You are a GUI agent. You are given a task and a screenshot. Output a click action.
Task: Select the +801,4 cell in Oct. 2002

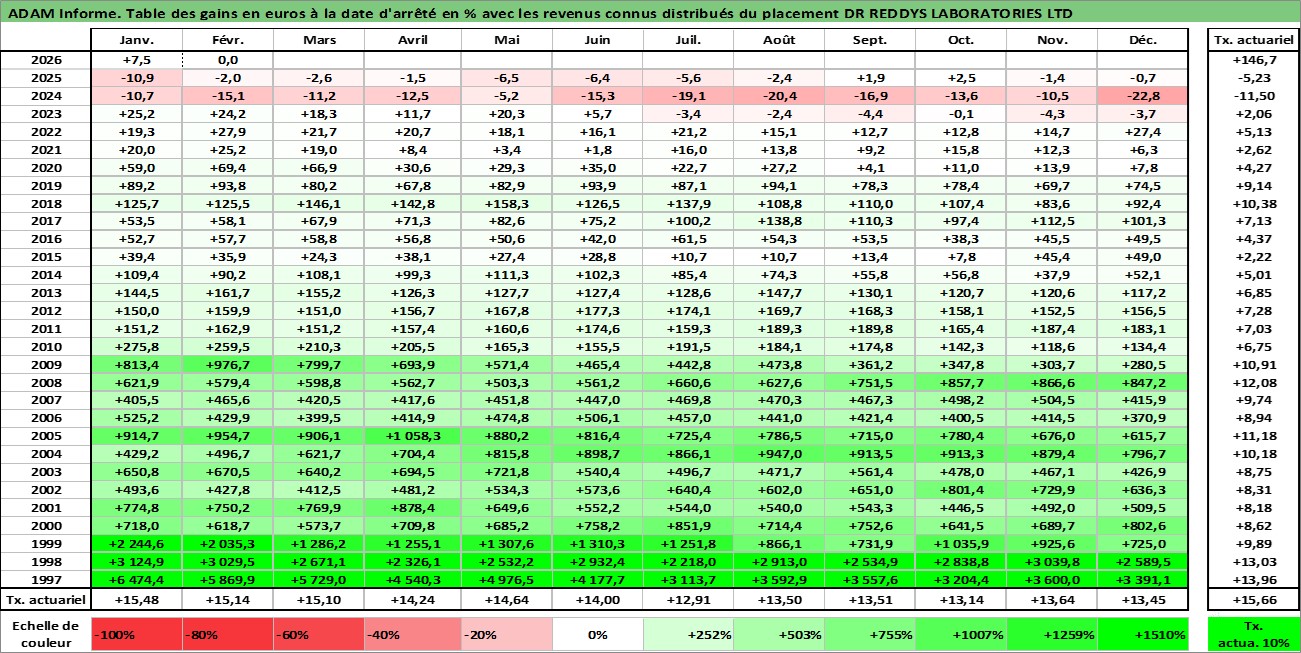(x=961, y=490)
